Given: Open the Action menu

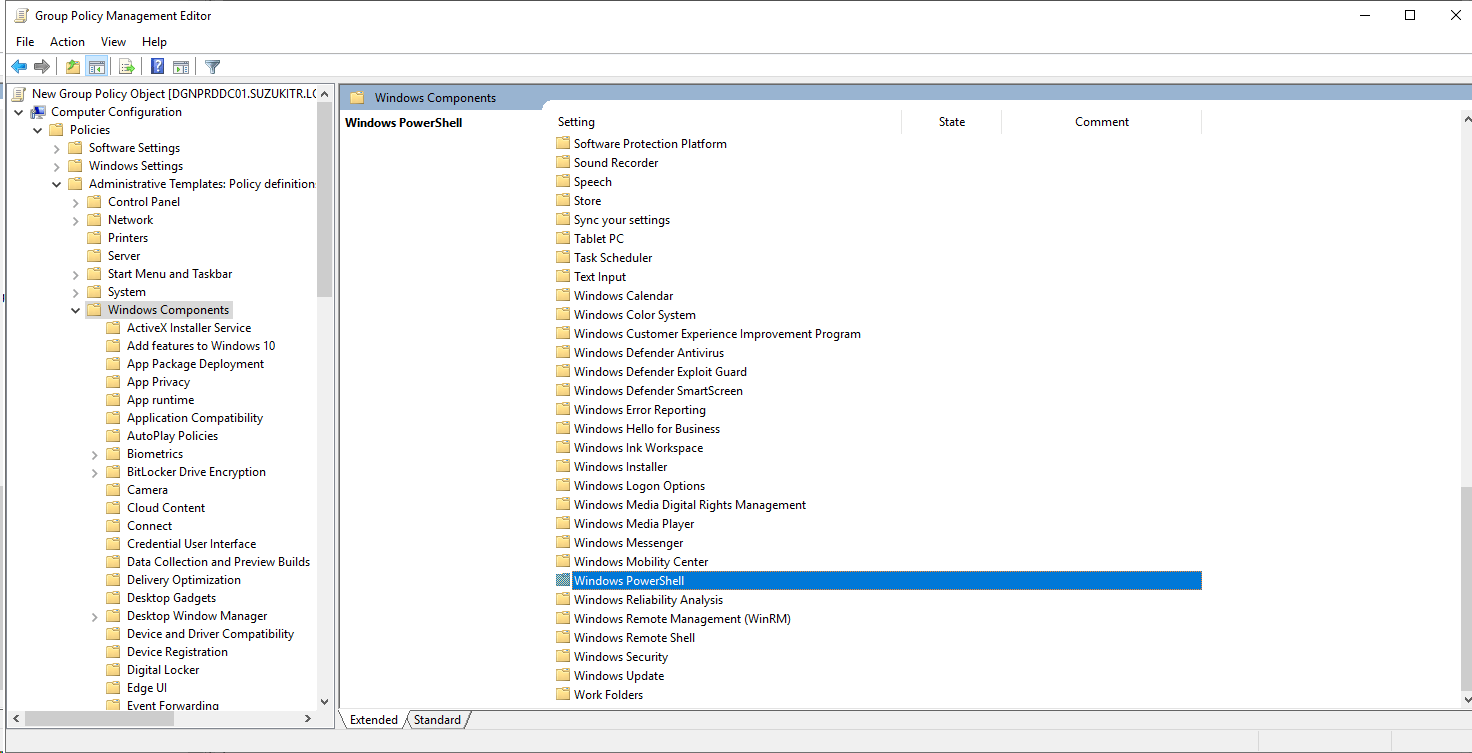Looking at the screenshot, I should click(66, 42).
